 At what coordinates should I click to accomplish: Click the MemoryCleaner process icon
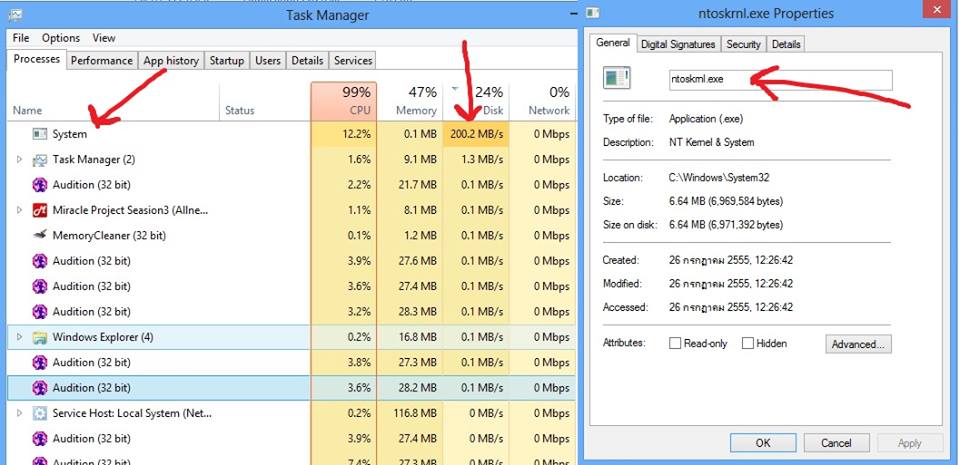(40, 235)
